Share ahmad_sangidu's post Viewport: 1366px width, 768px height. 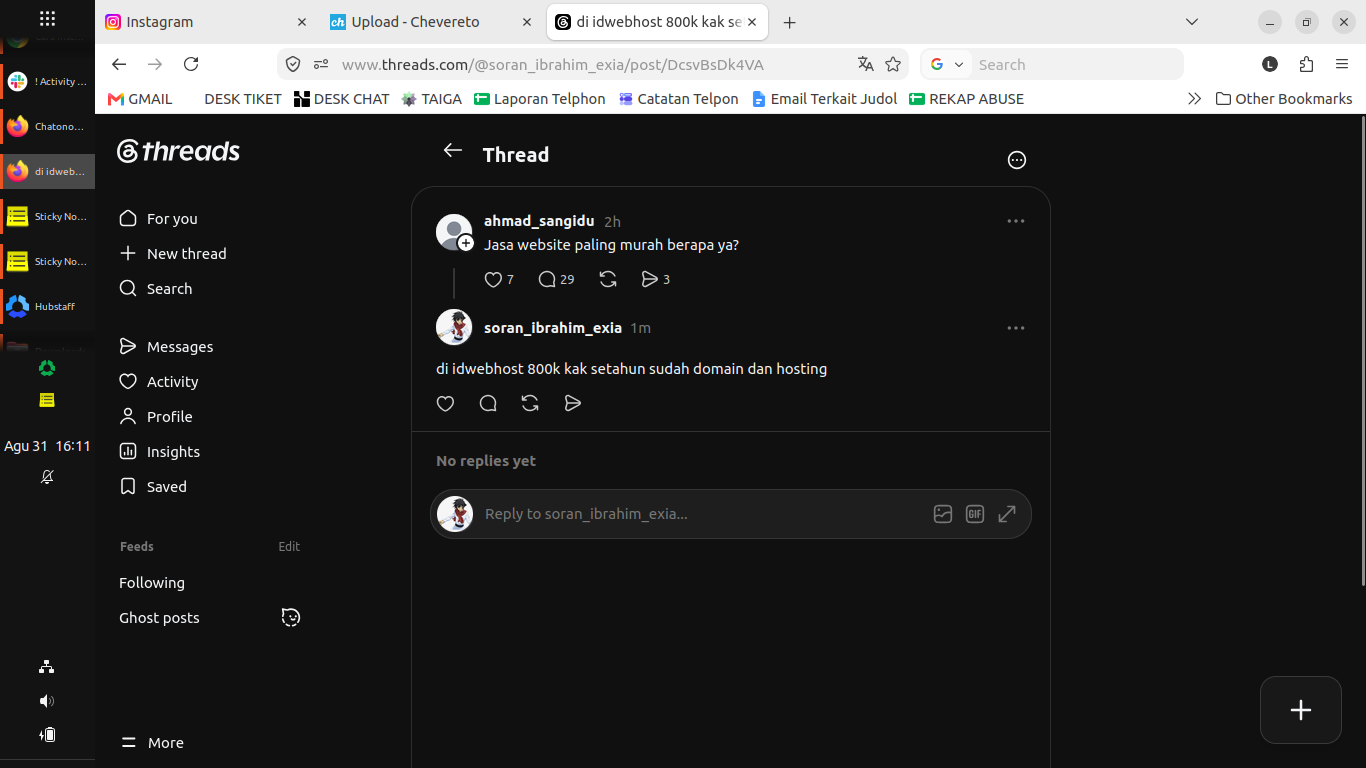pos(656,280)
